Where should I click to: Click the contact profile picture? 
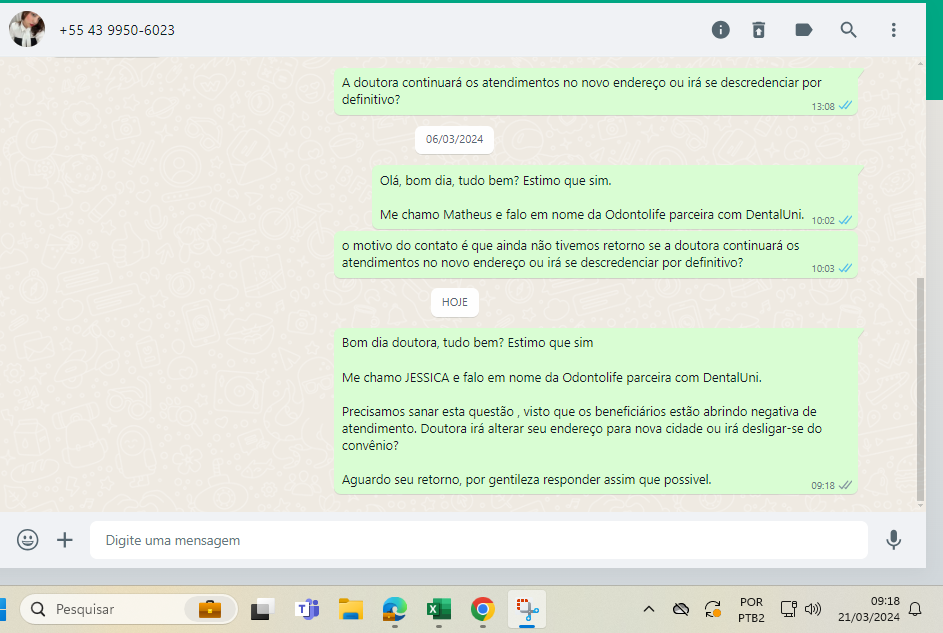[x=27, y=30]
